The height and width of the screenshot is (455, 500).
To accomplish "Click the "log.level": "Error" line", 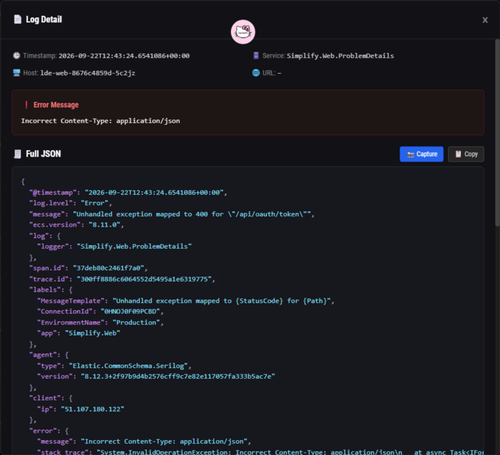I will pyautogui.click(x=71, y=203).
